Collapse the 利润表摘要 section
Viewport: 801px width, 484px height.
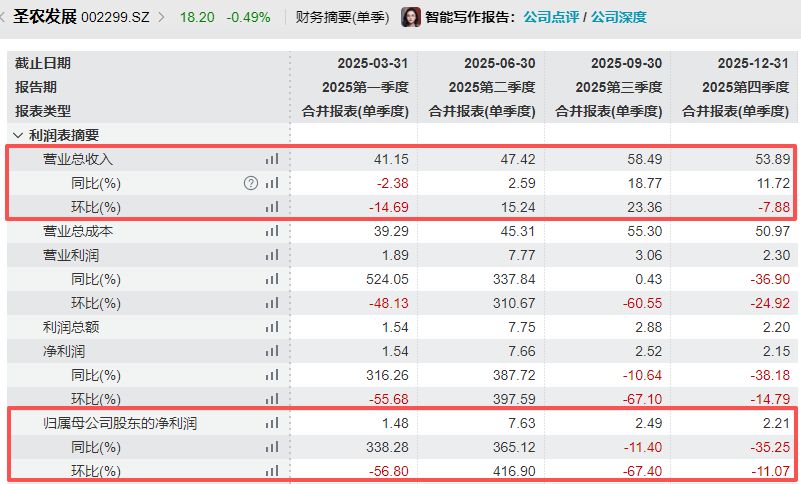[x=17, y=135]
